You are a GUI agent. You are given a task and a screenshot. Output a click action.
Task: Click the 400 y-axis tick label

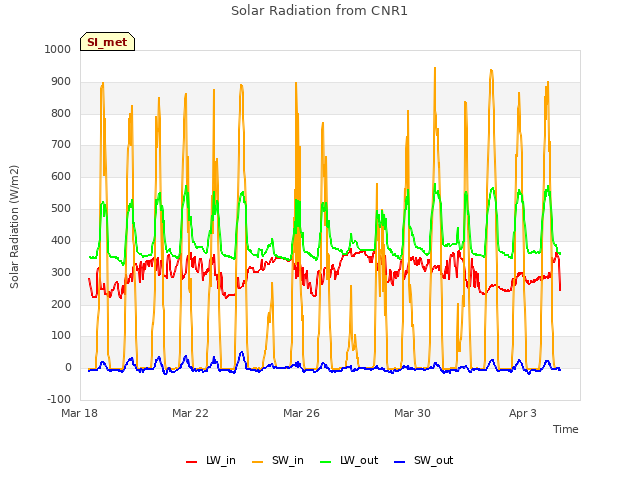(x=61, y=240)
